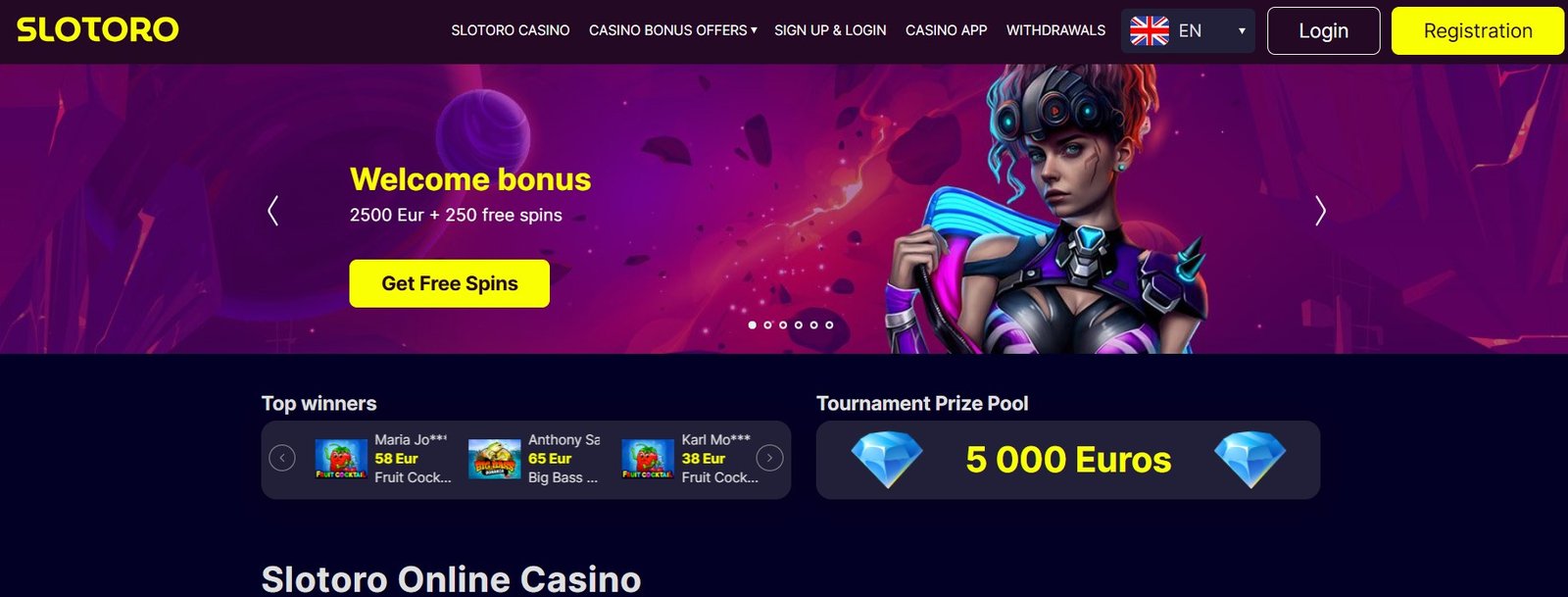
Task: Show next top winners with right arrow
Action: coord(770,458)
